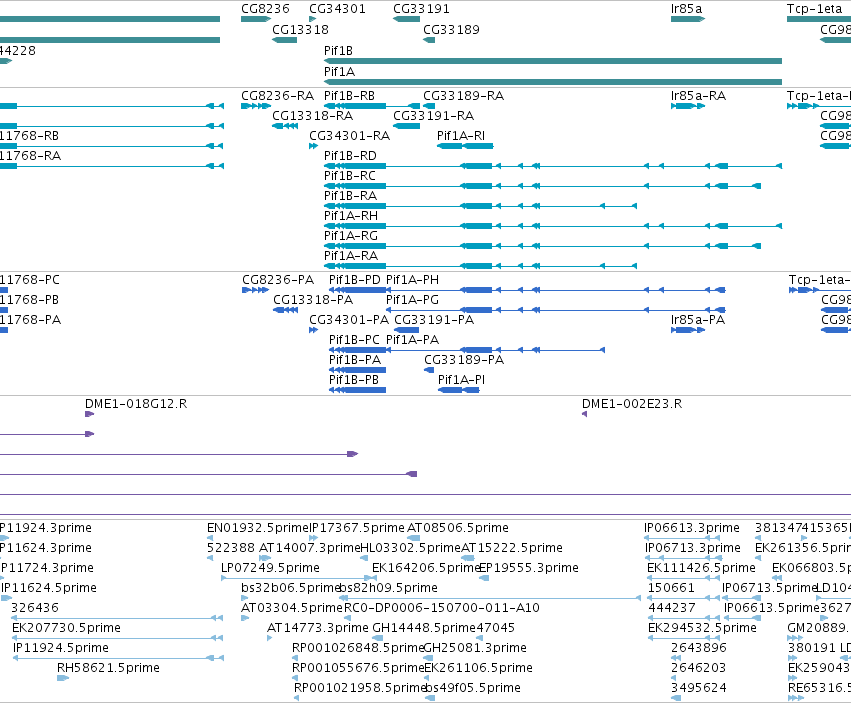Open EST RP001026848.5prime

[358, 648]
